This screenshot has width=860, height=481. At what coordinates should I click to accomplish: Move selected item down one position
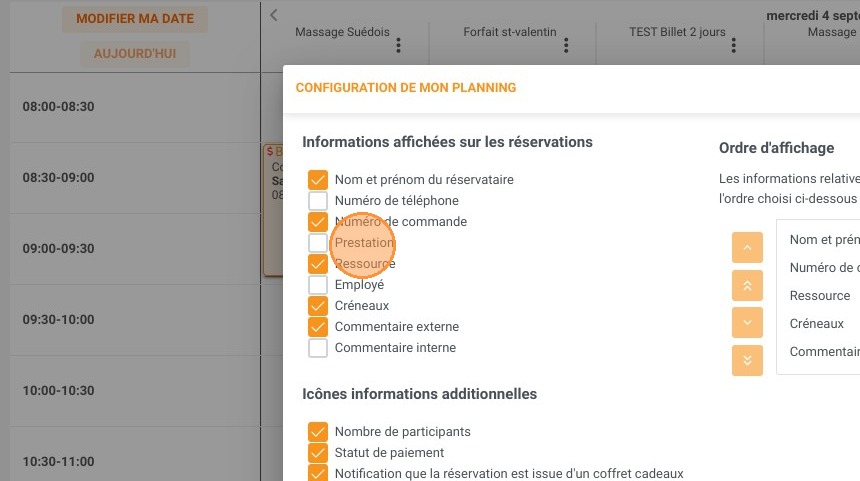tap(747, 322)
